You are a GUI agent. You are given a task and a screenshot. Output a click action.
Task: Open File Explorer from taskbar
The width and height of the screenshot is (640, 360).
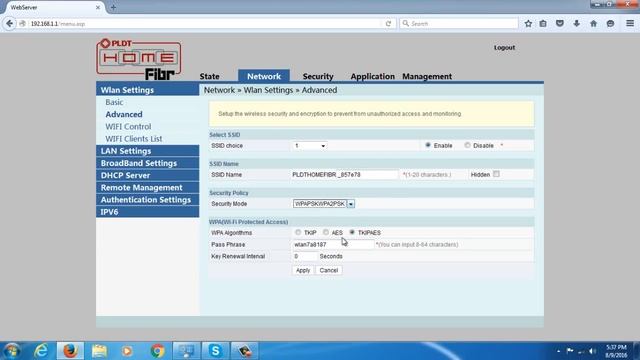click(x=99, y=351)
